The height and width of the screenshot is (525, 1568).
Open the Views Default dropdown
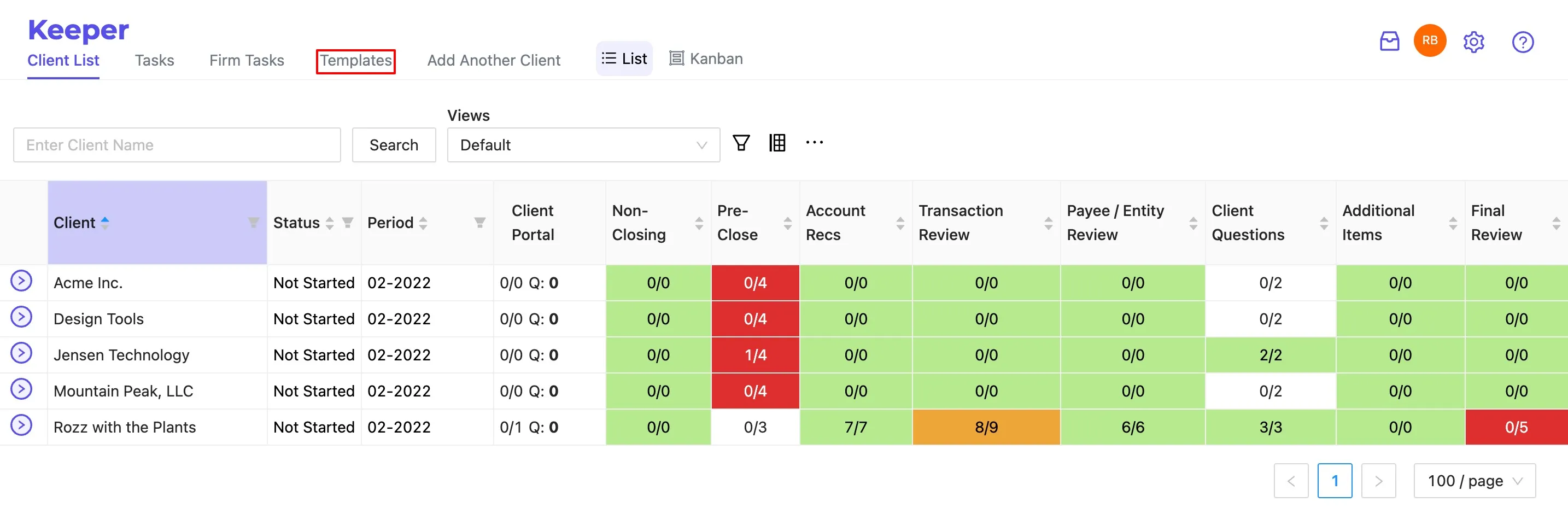[x=583, y=145]
